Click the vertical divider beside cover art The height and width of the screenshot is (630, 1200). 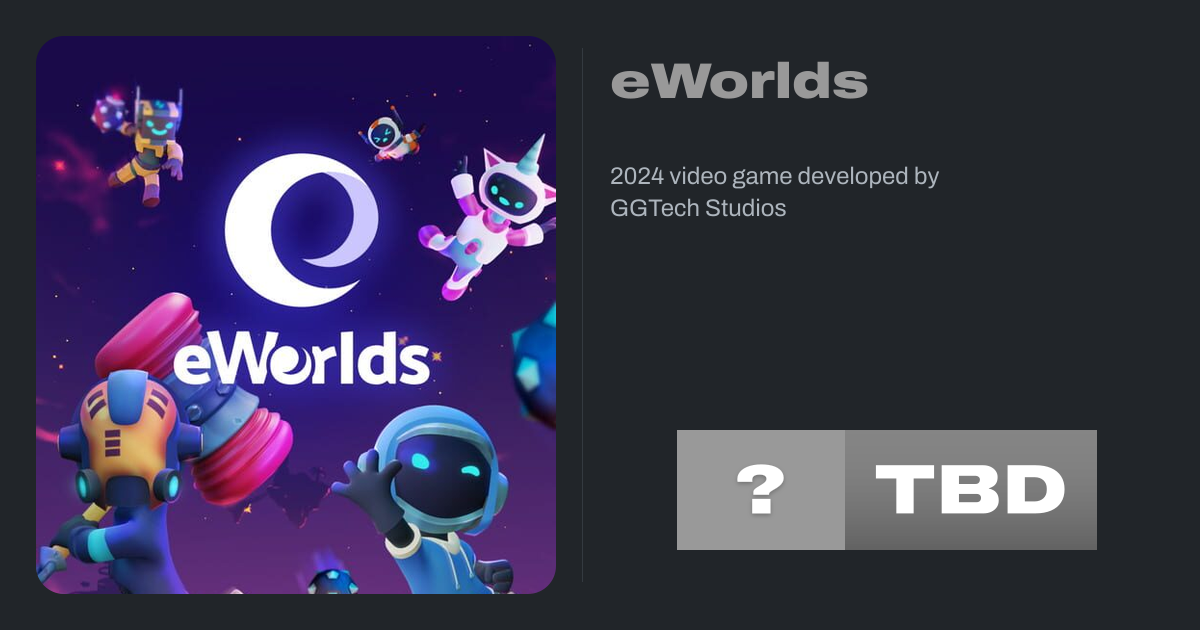click(583, 315)
